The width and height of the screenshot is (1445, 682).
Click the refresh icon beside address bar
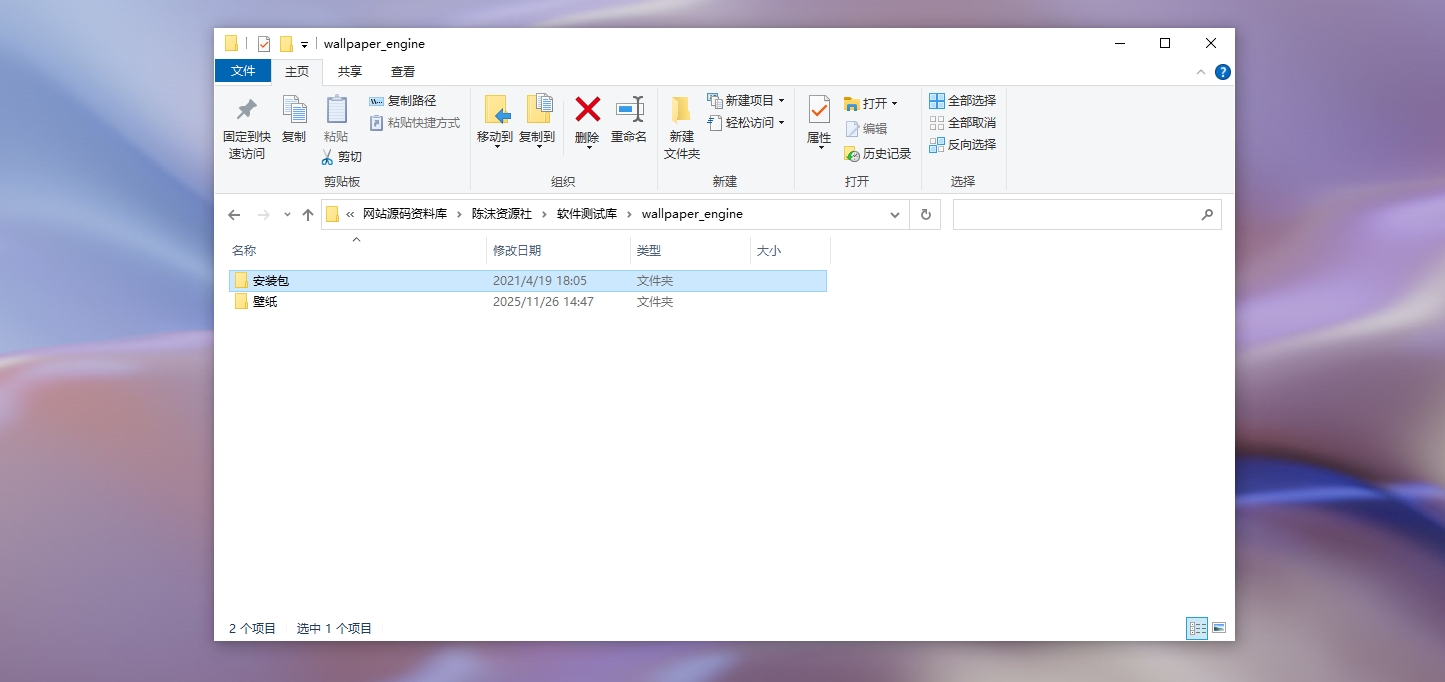point(924,214)
